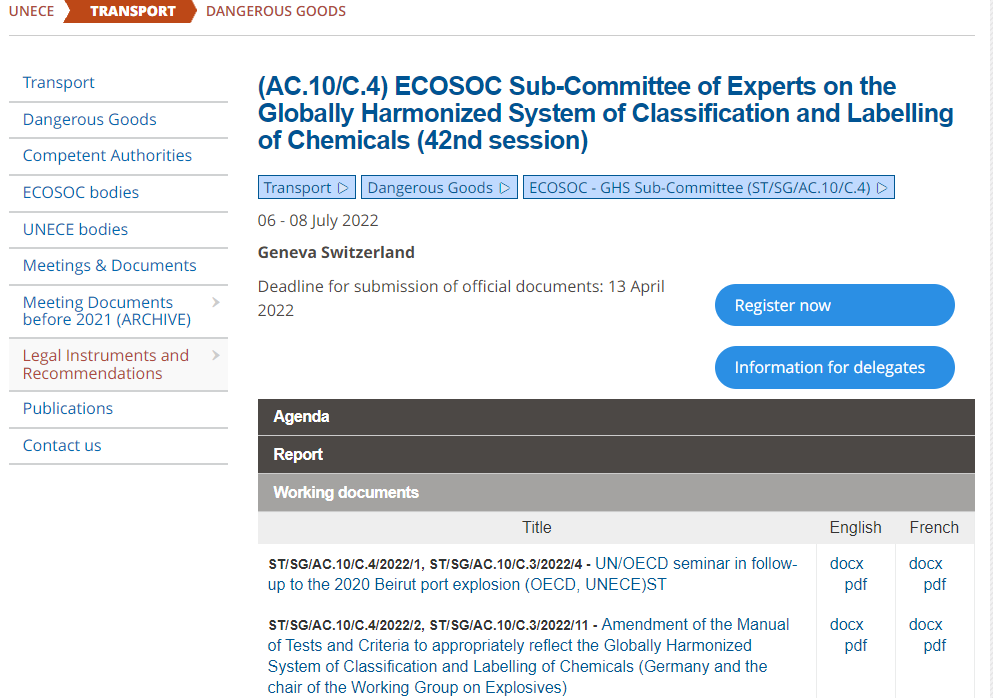
Task: Go to UNECE breadcrumb link
Action: pos(31,11)
